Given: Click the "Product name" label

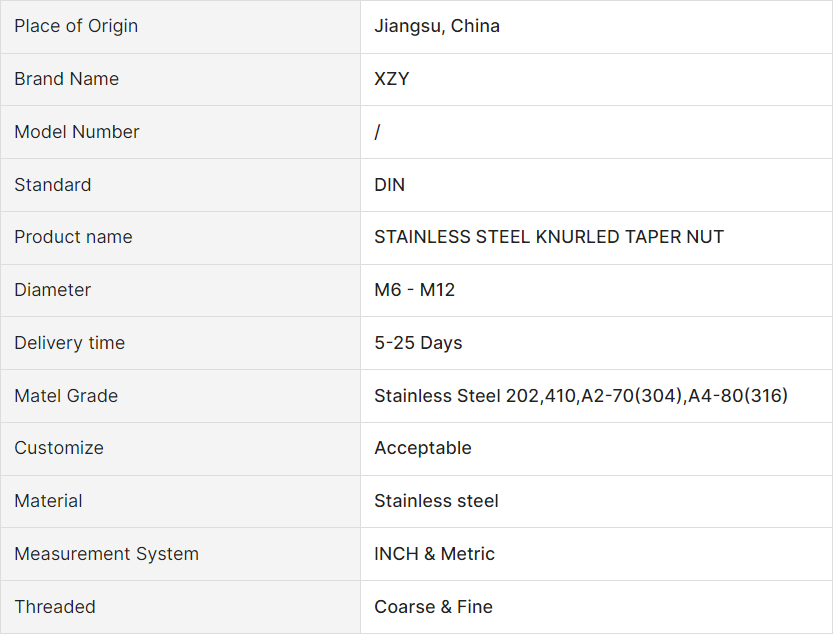Looking at the screenshot, I should [x=73, y=237].
